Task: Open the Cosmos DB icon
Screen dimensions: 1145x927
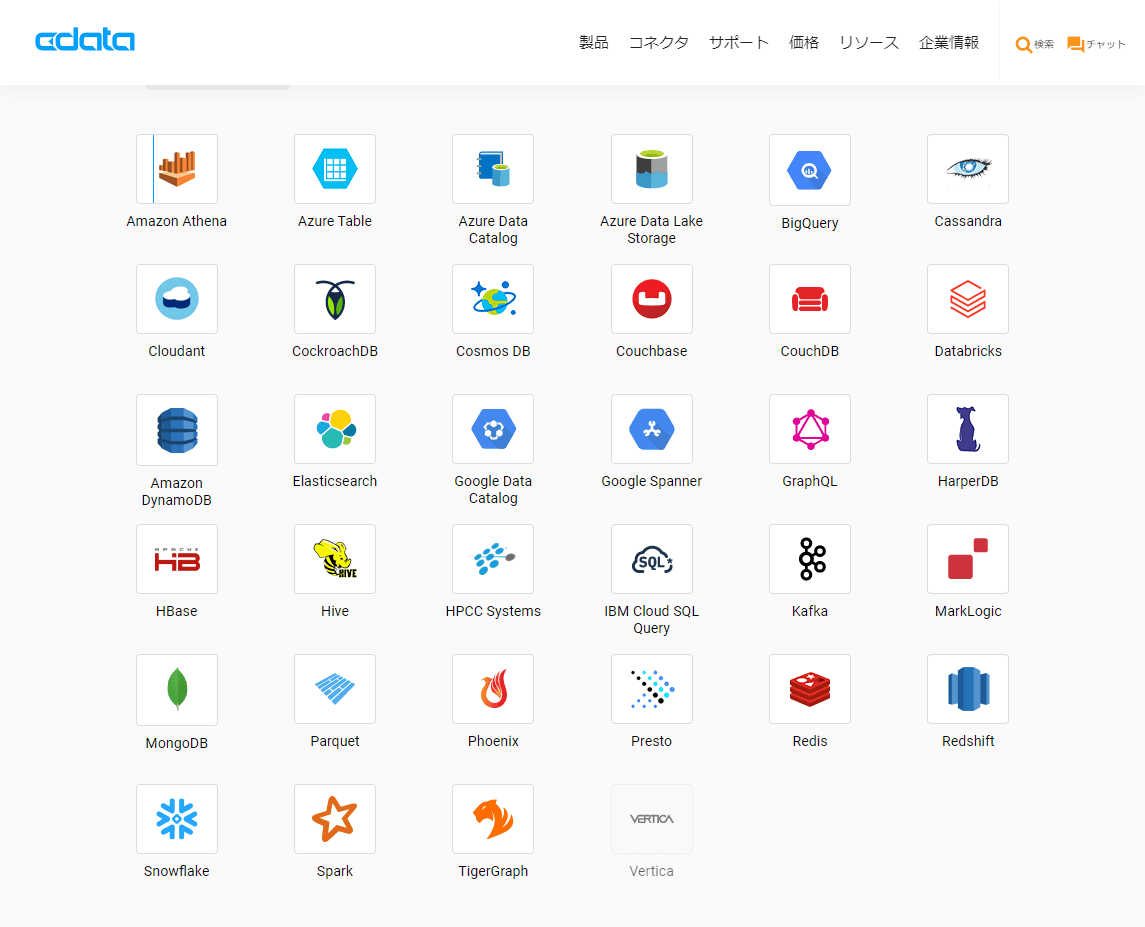Action: tap(493, 299)
